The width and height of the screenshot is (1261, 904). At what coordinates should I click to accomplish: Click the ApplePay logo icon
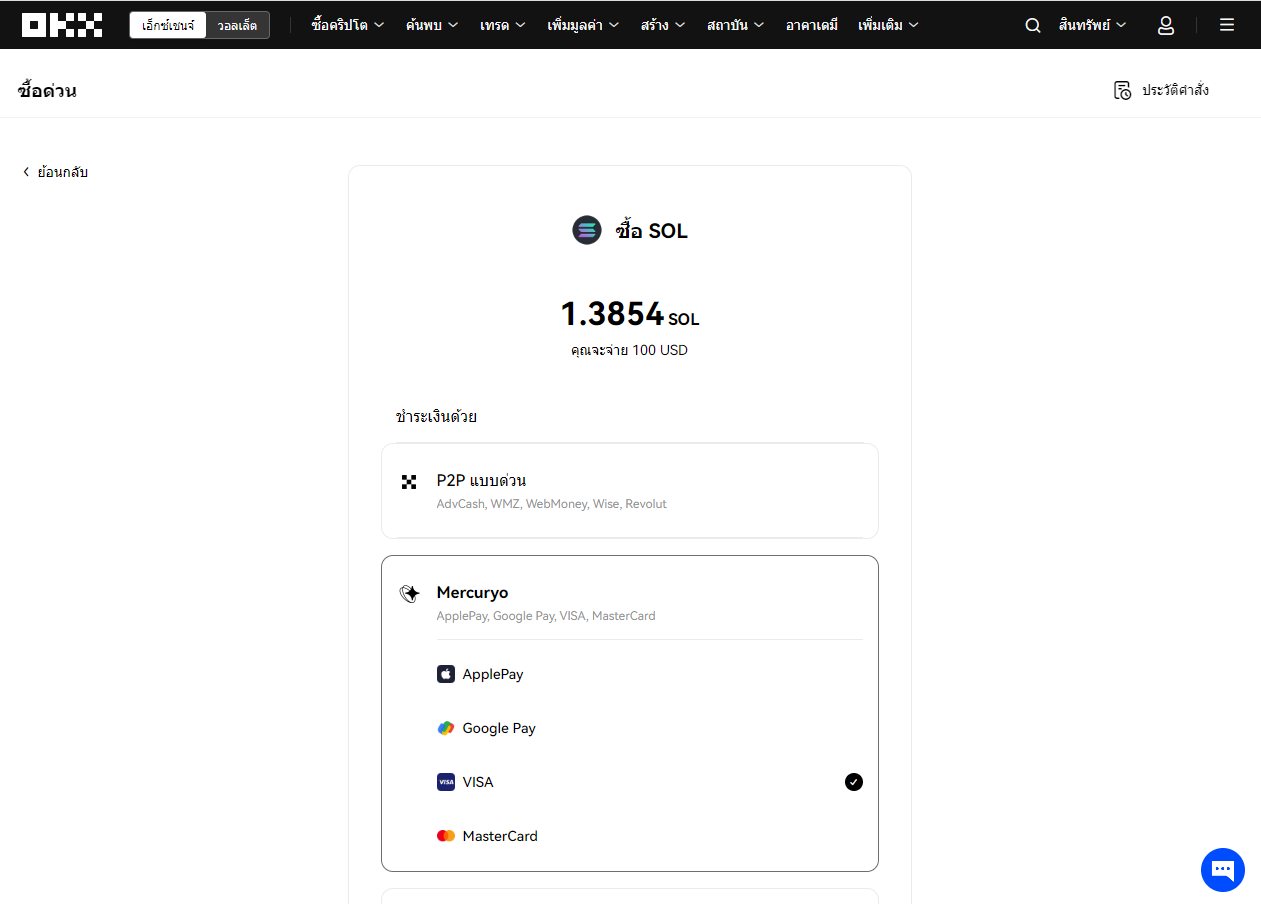click(446, 674)
